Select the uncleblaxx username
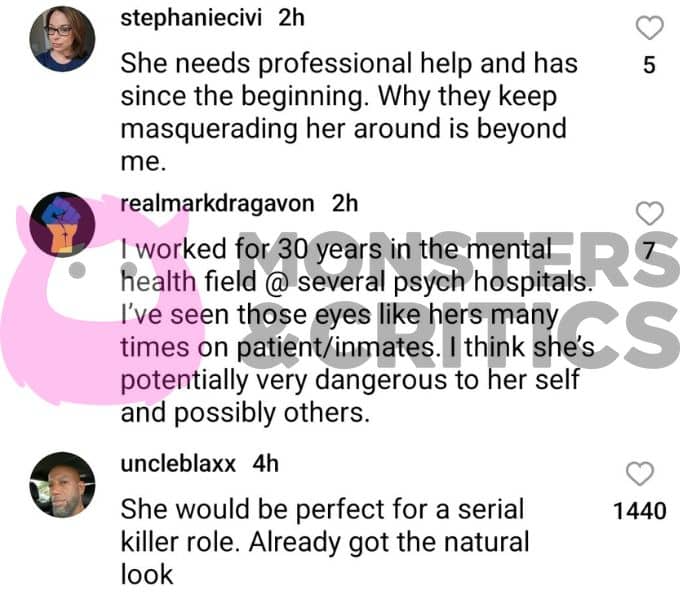 [x=178, y=464]
